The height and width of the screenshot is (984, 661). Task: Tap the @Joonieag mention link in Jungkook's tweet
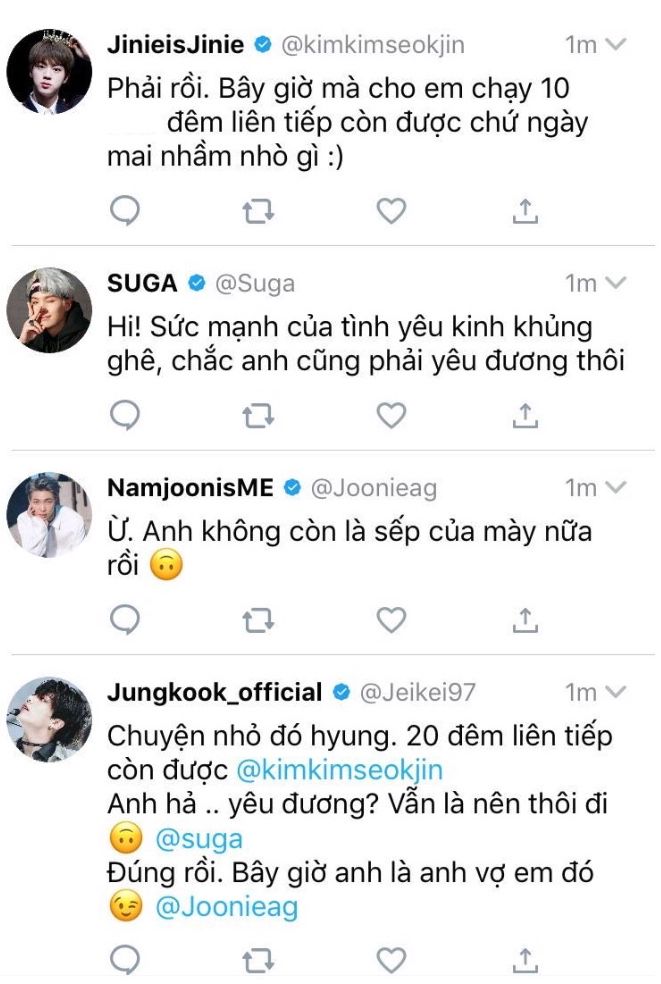click(x=225, y=907)
